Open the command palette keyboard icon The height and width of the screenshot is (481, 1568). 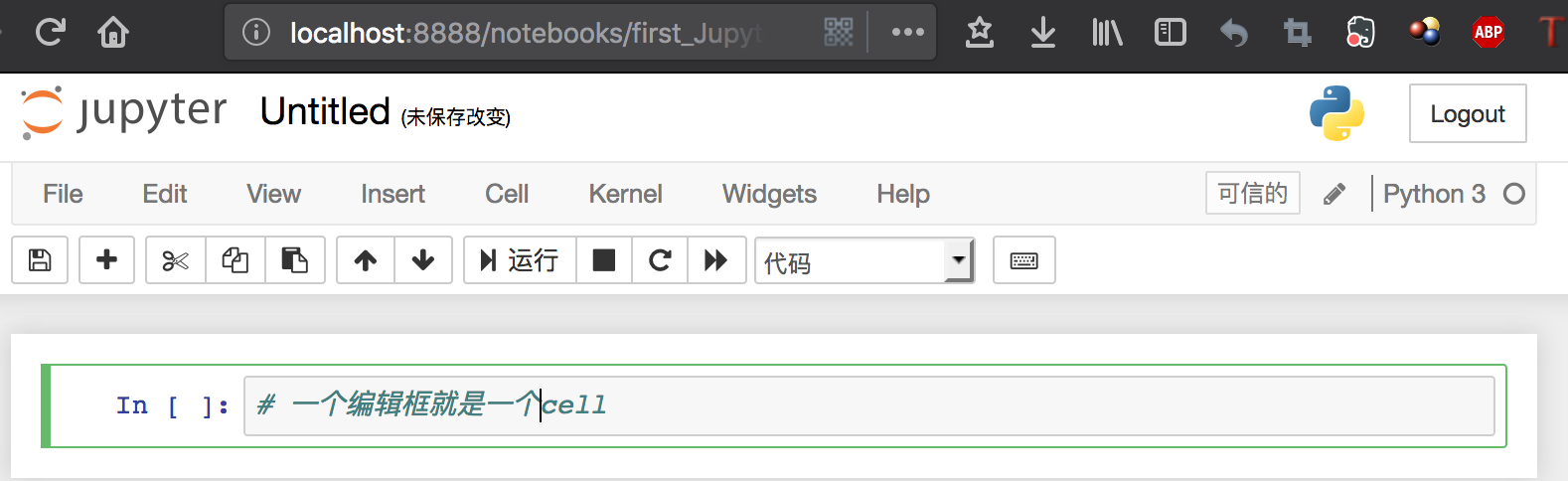[x=1024, y=260]
